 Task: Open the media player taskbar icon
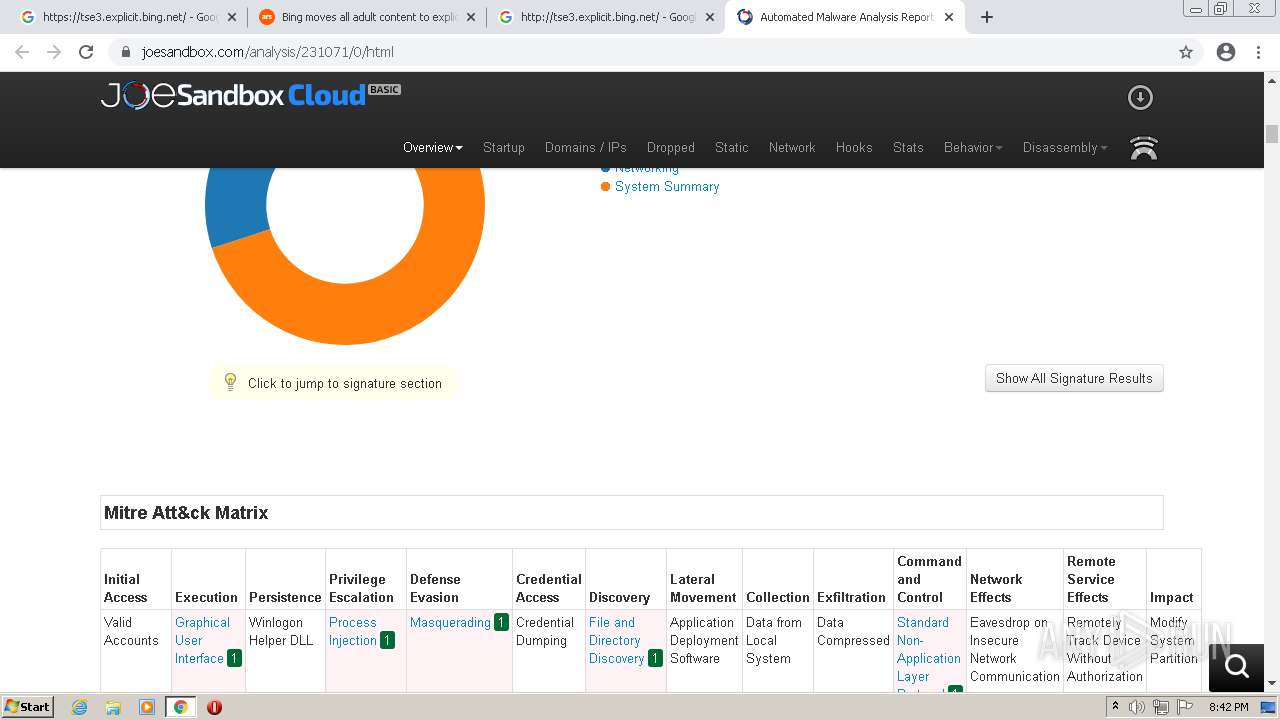pos(146,707)
